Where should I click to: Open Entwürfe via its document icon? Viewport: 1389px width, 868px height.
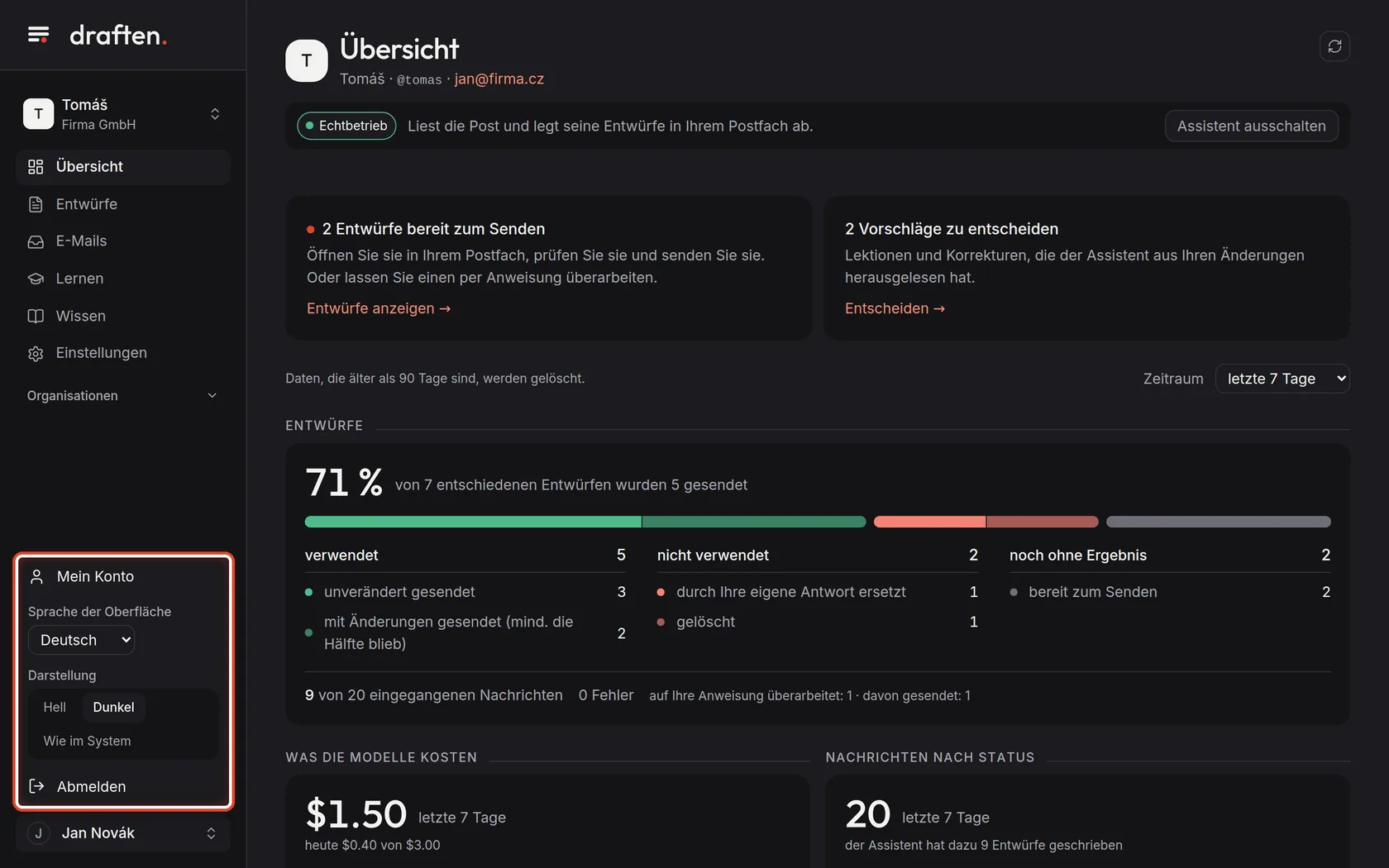pos(36,204)
